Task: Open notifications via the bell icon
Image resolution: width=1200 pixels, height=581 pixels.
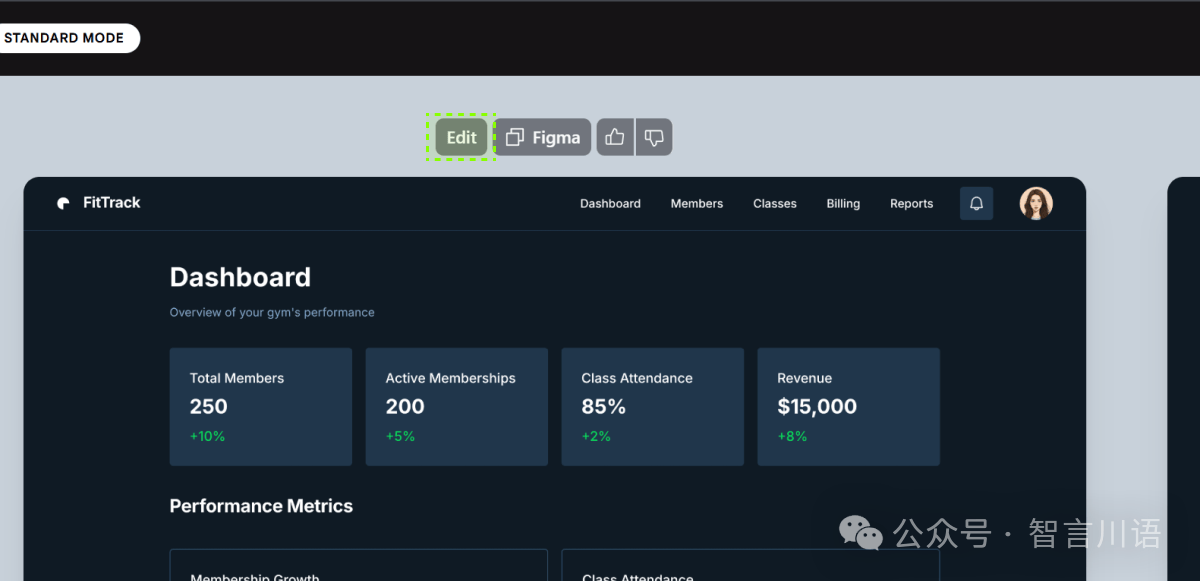Action: 977,203
